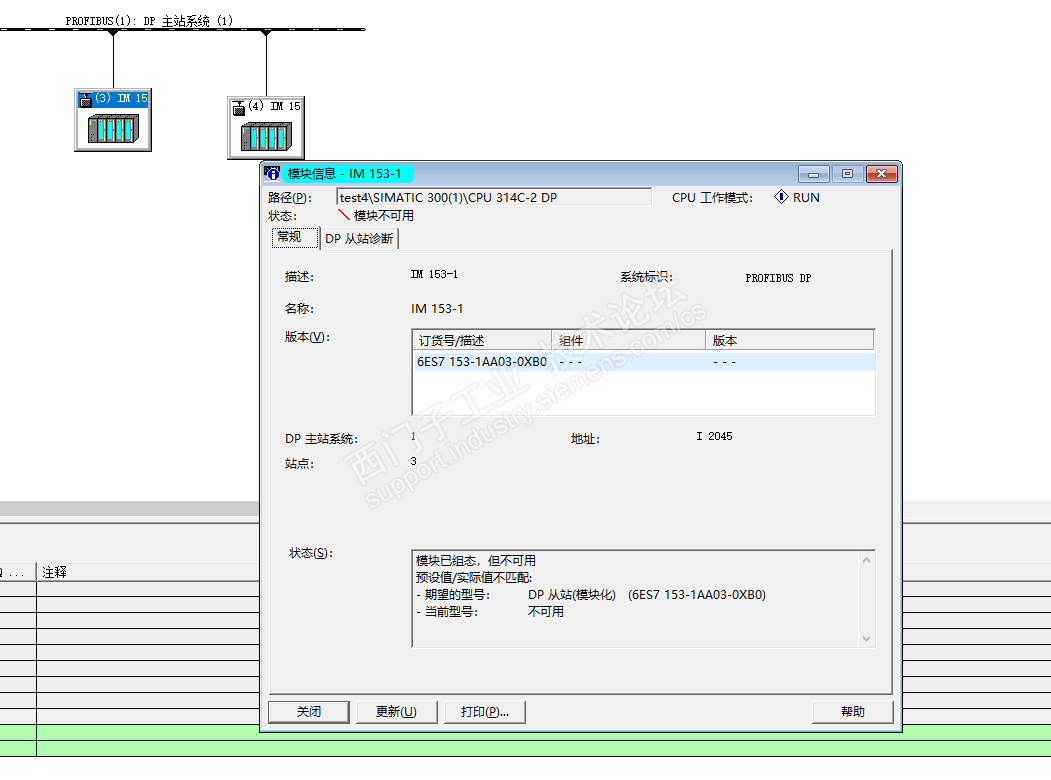Maximize the module information dialog

pos(847,174)
